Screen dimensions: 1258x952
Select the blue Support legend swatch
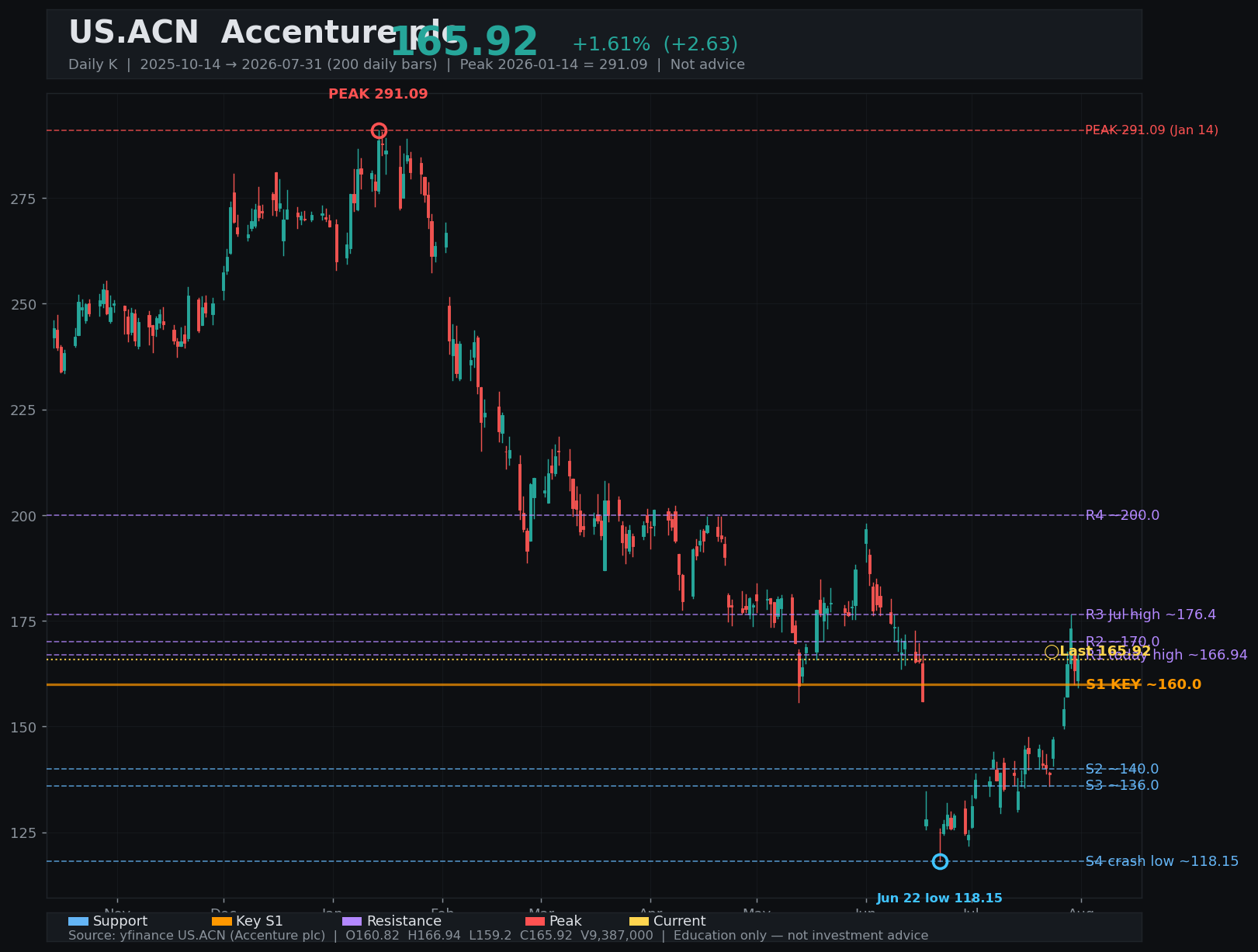tap(78, 921)
